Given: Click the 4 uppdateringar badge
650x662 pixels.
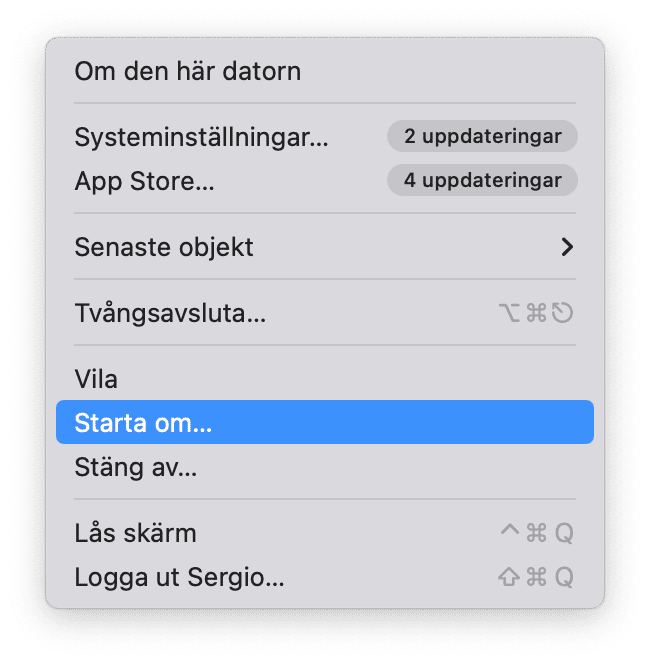Looking at the screenshot, I should point(482,181).
